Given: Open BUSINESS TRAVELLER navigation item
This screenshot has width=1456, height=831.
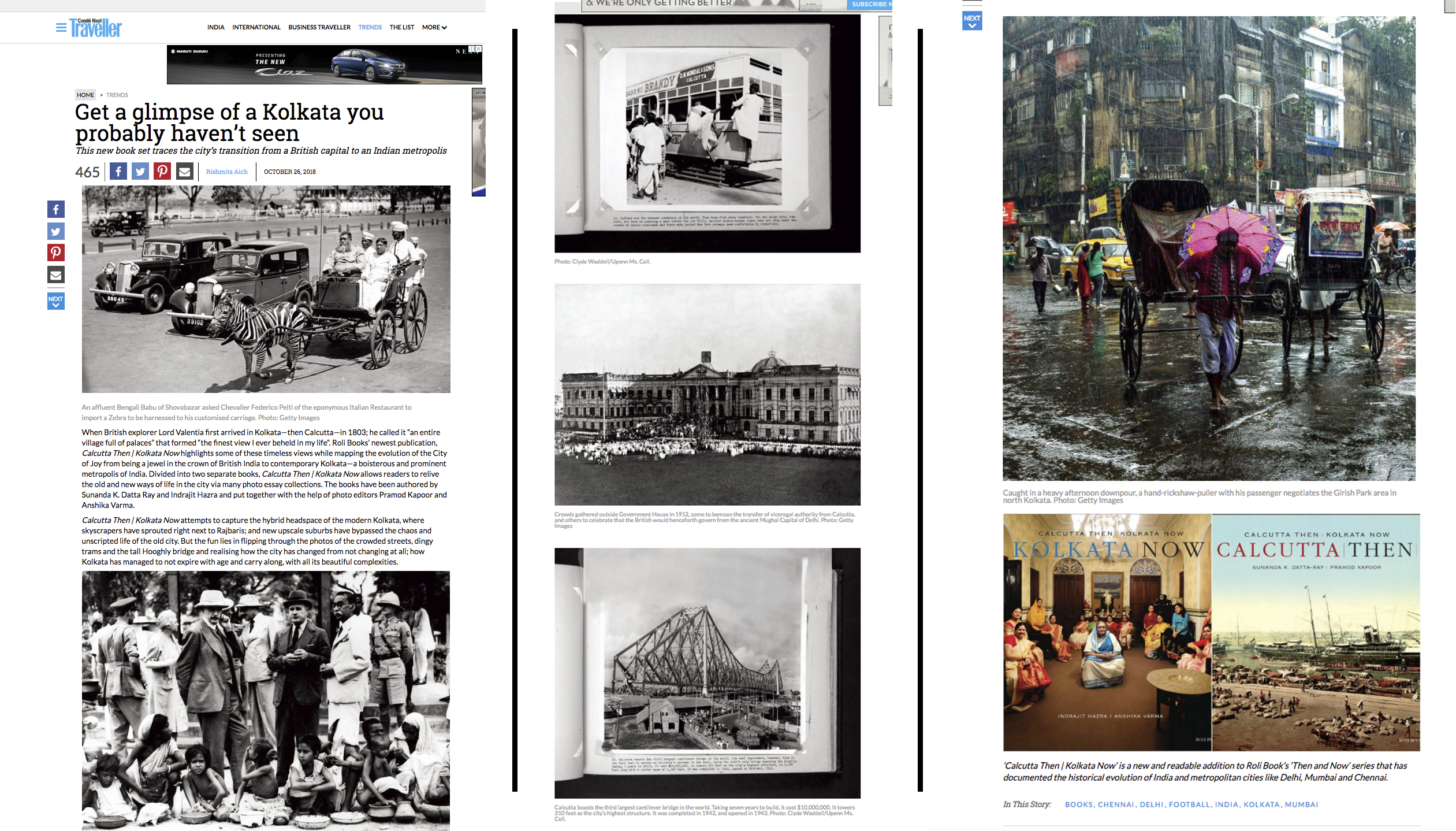Looking at the screenshot, I should click(319, 27).
